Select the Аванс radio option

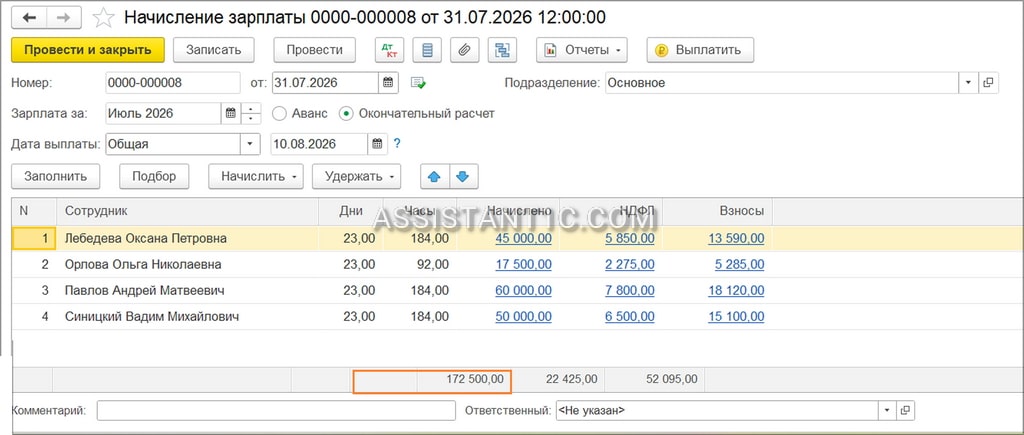(x=280, y=114)
